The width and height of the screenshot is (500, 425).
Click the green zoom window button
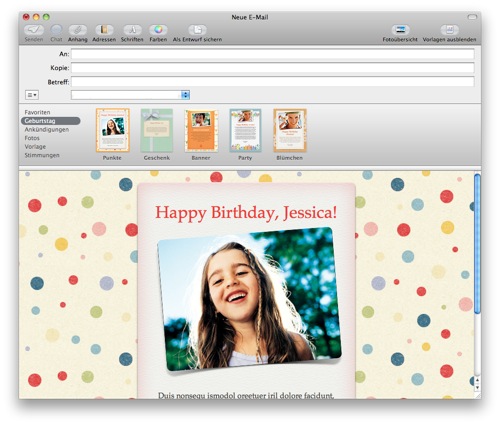(46, 17)
